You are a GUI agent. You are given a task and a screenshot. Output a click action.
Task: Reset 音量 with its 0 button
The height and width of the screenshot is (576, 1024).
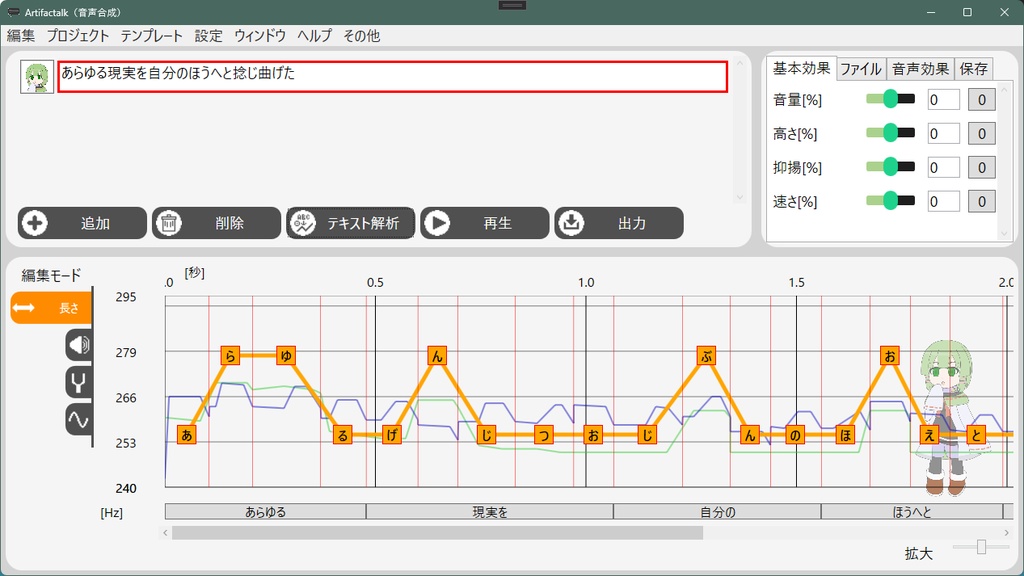click(982, 99)
